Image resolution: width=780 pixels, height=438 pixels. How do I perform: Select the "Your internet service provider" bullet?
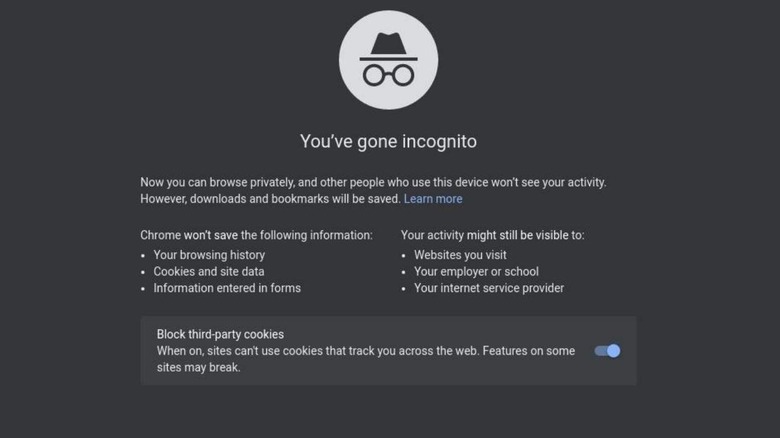coord(489,288)
